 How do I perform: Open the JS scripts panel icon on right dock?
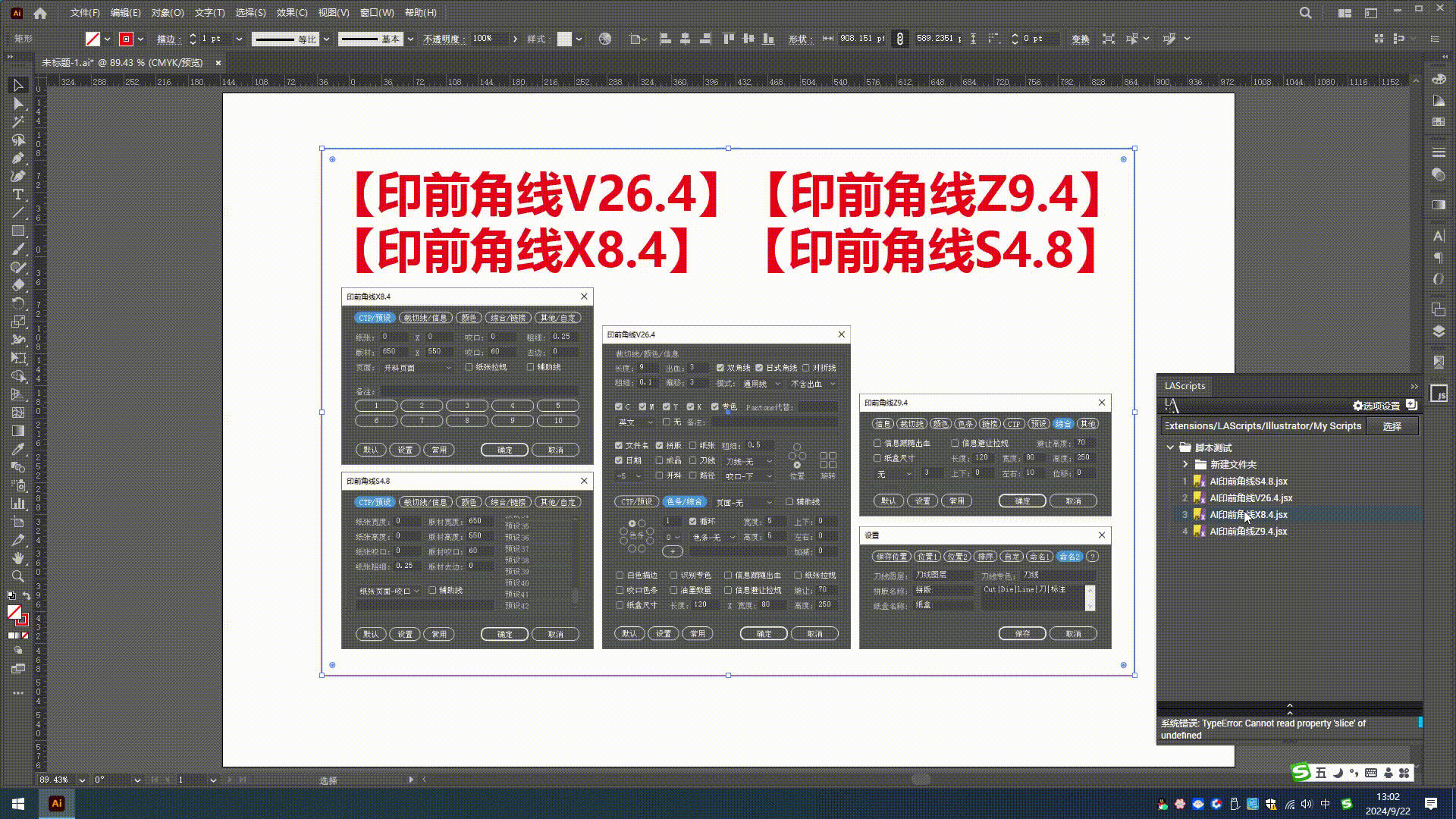pyautogui.click(x=1439, y=394)
